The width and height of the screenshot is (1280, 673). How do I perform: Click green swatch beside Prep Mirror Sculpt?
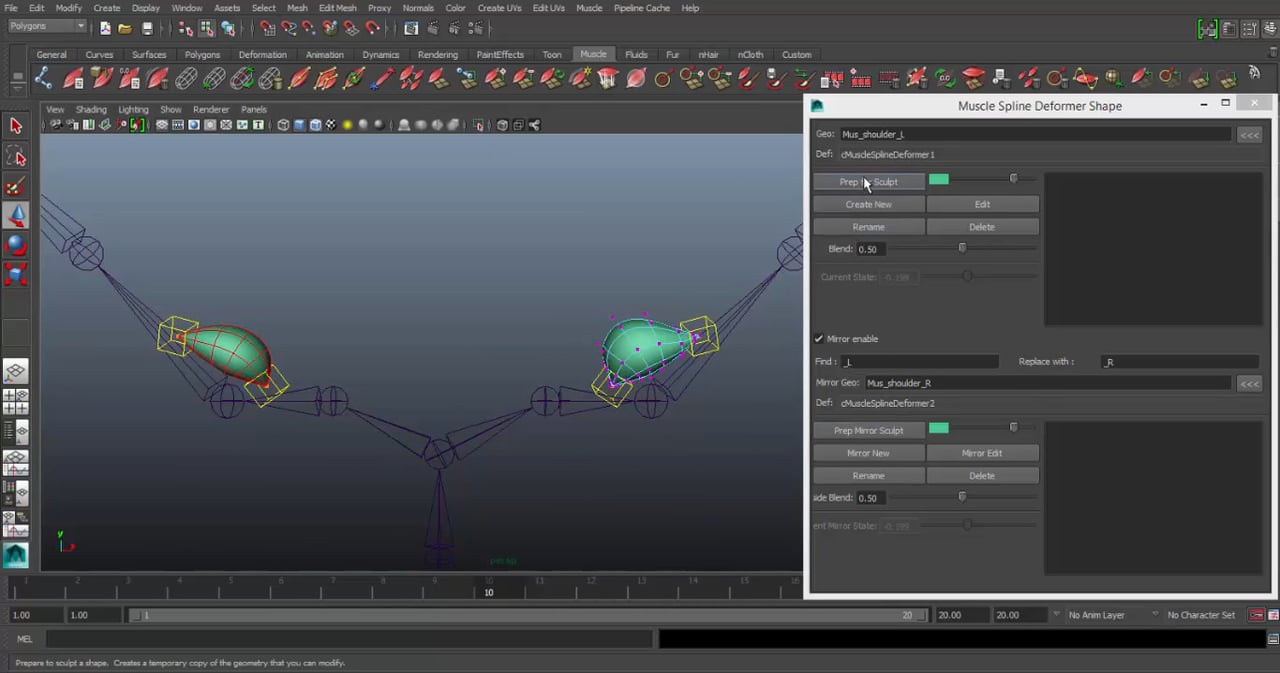[938, 428]
